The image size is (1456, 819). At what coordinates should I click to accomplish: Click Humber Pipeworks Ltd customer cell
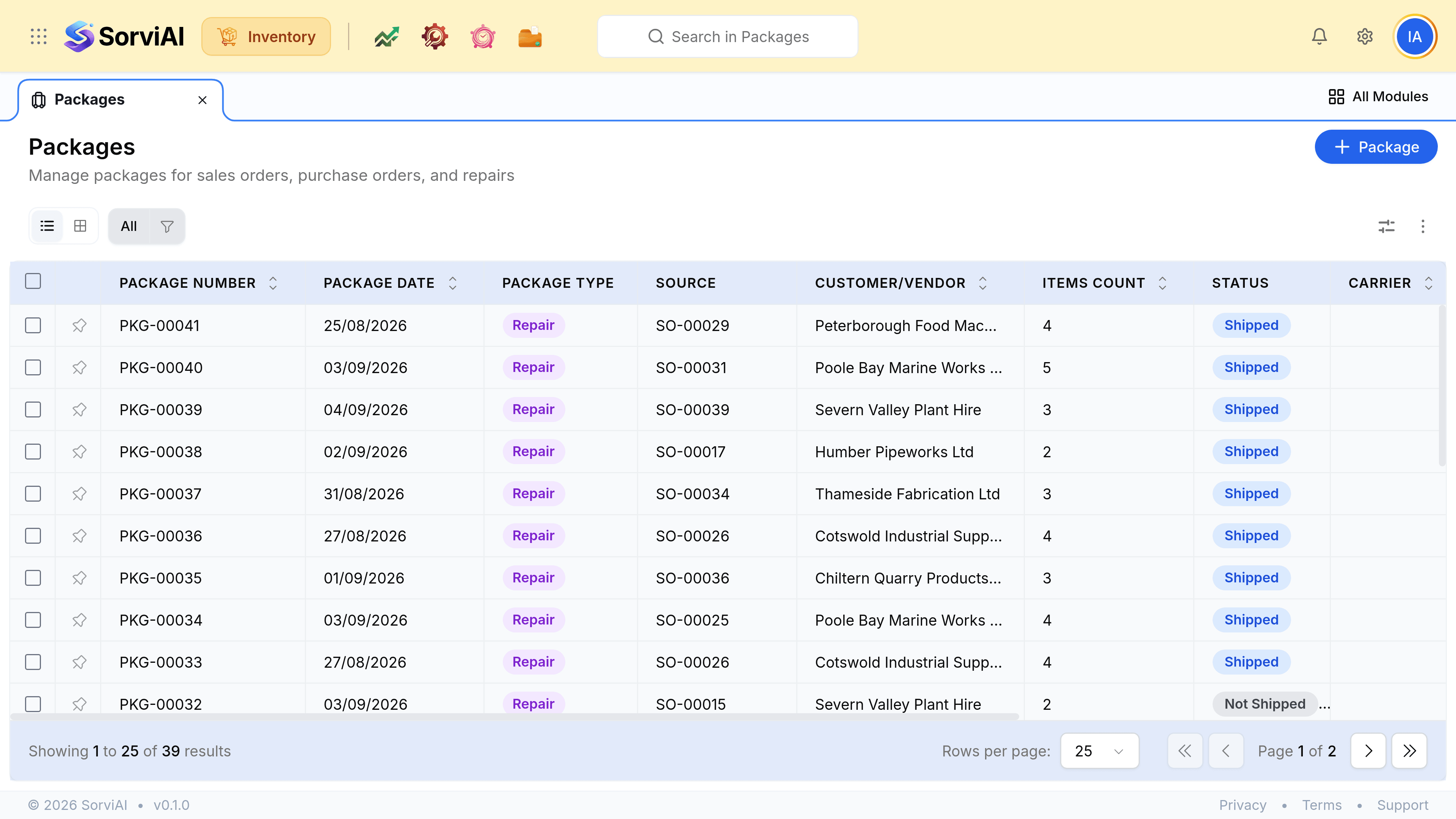pos(894,452)
